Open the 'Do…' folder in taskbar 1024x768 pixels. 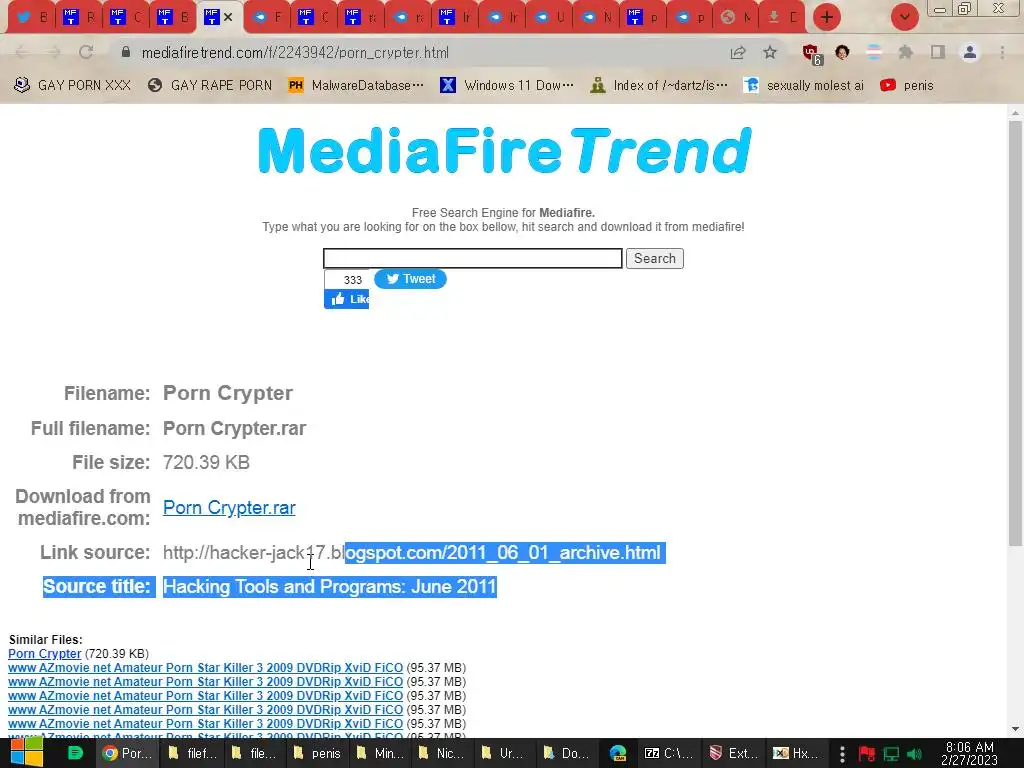pos(566,754)
